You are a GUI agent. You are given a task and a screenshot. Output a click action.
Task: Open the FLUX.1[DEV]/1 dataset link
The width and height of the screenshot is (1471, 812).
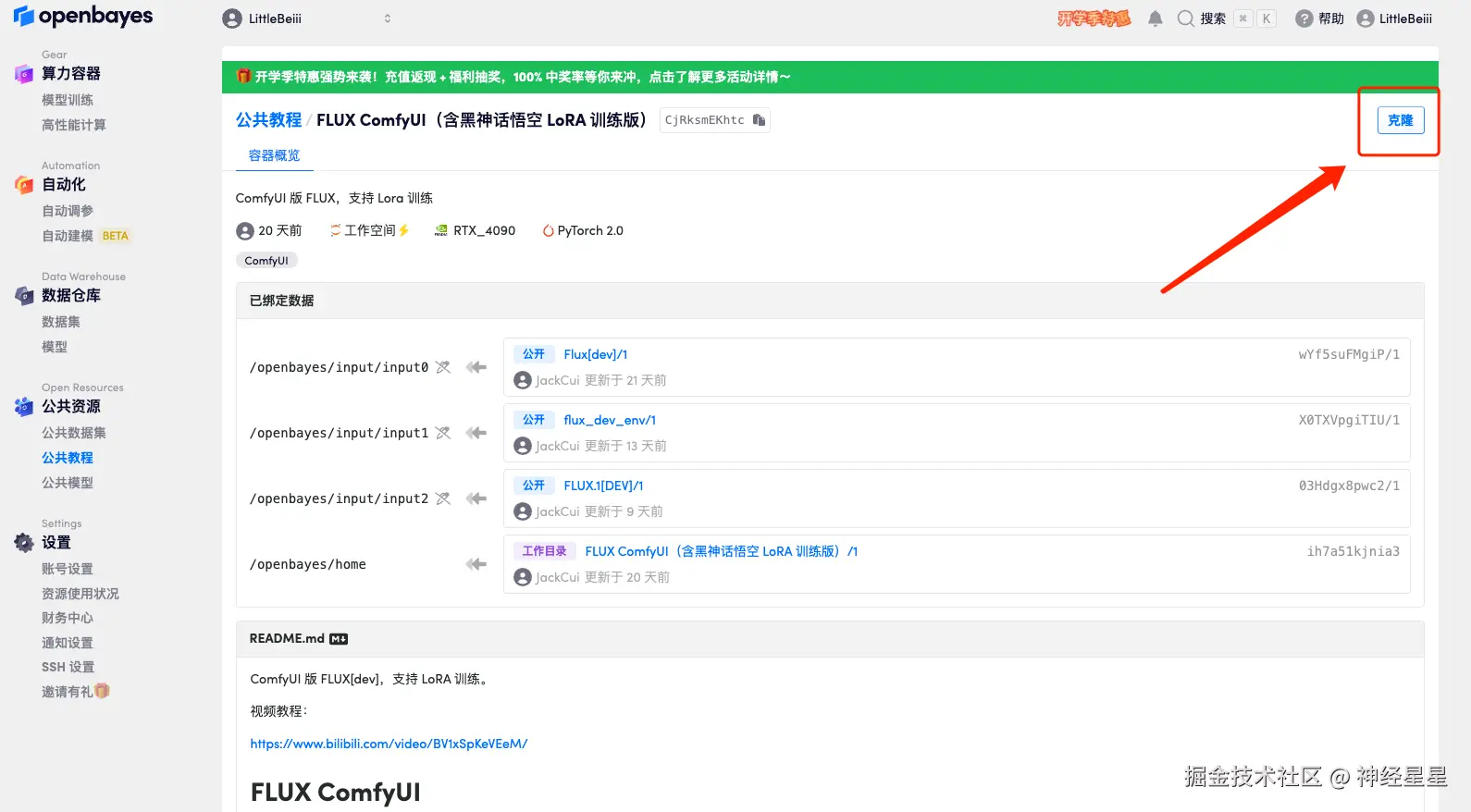(x=603, y=486)
